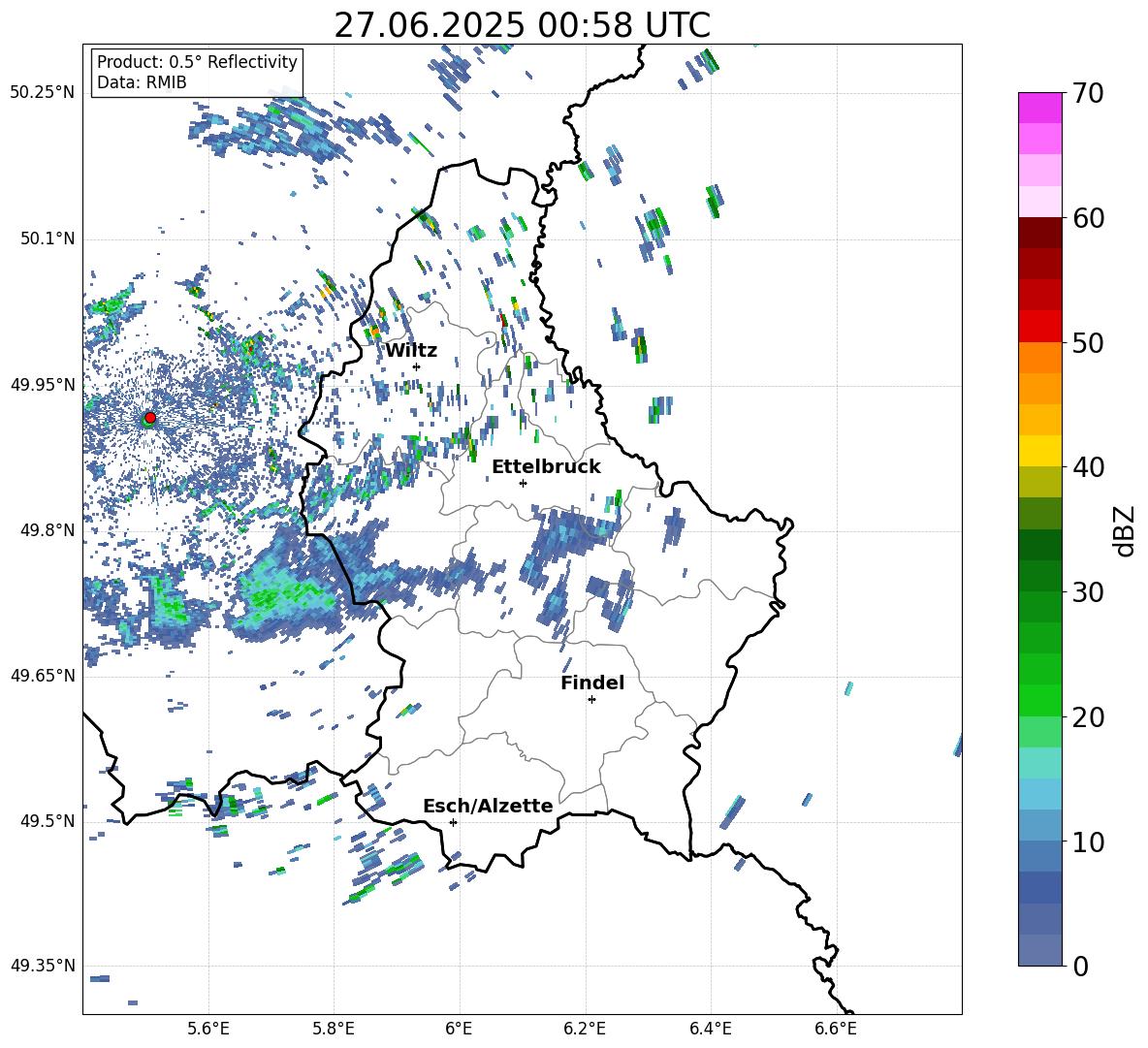The image size is (1148, 1048).
Task: Click the 'Product: 0.5° Reflectivity' text
Action: [197, 62]
